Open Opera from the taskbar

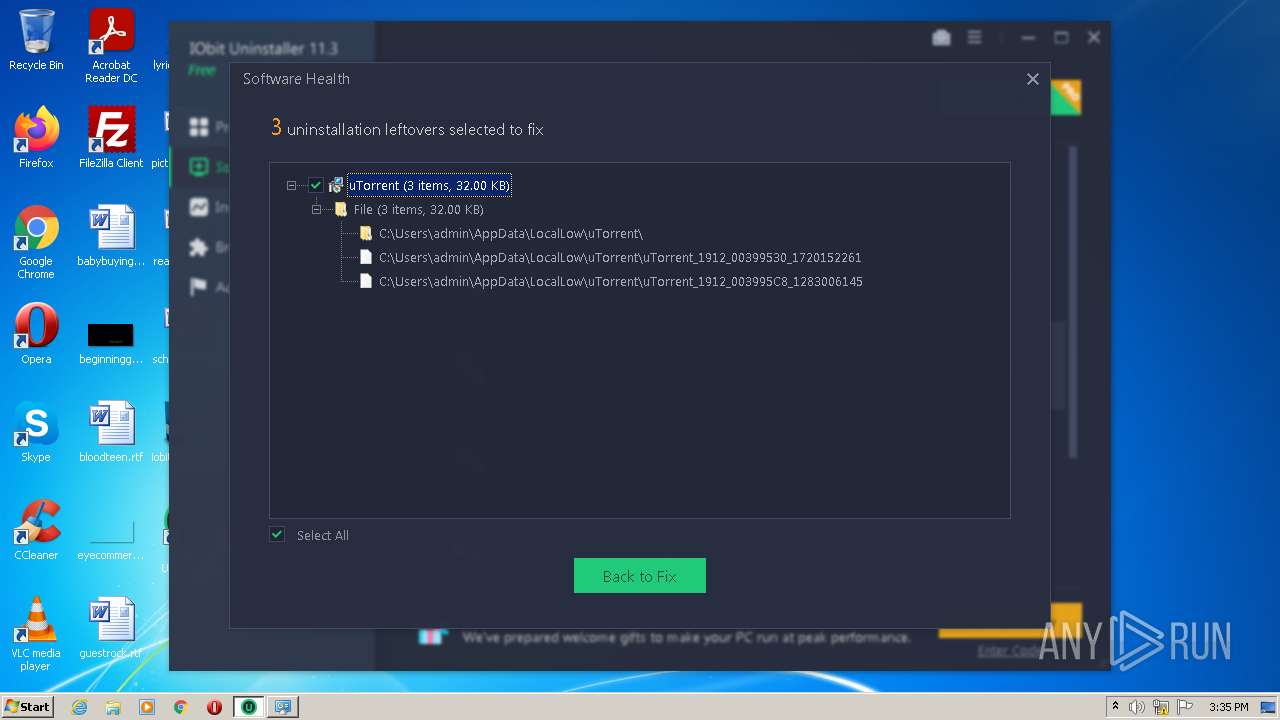(214, 707)
